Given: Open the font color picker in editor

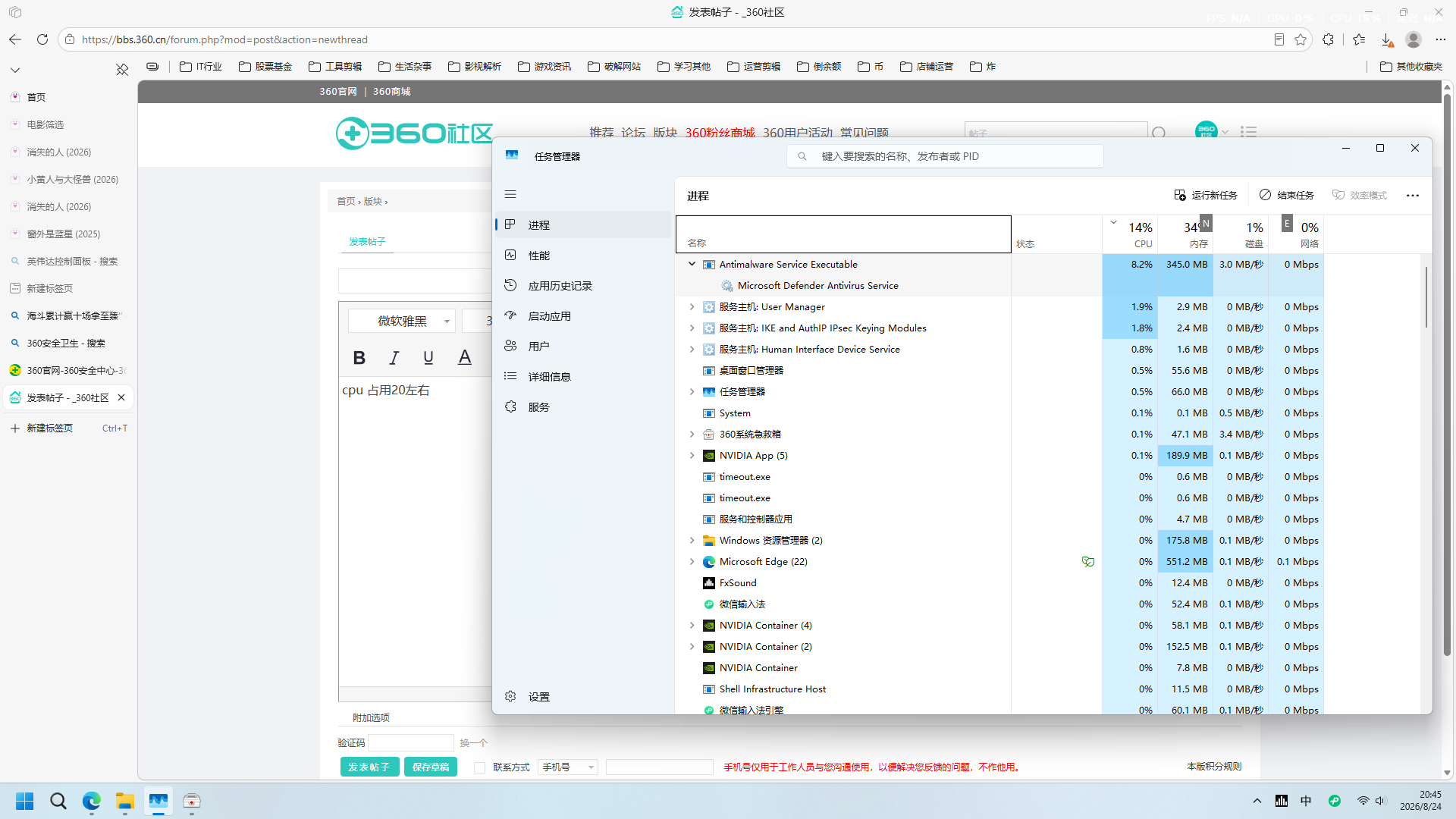Looking at the screenshot, I should (x=465, y=357).
